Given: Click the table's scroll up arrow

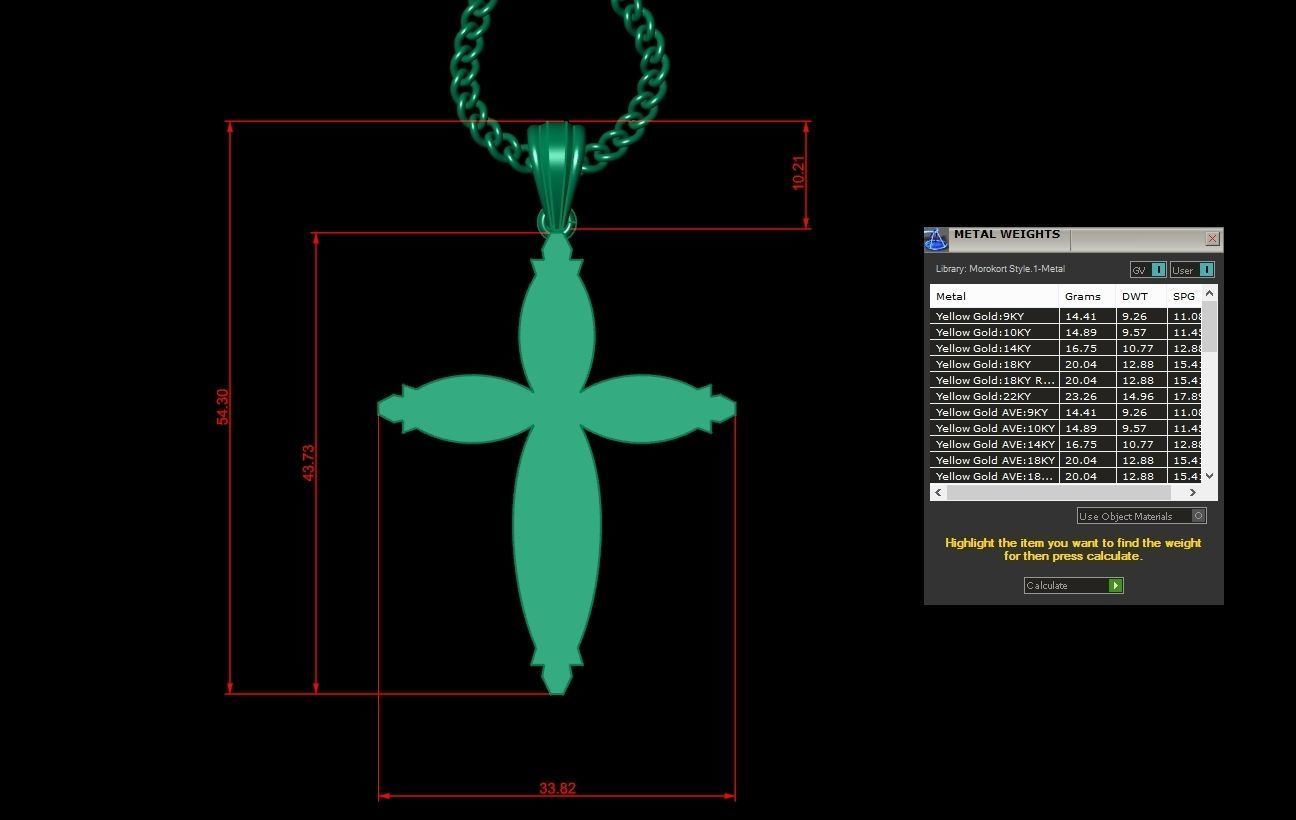Looking at the screenshot, I should click(1210, 293).
